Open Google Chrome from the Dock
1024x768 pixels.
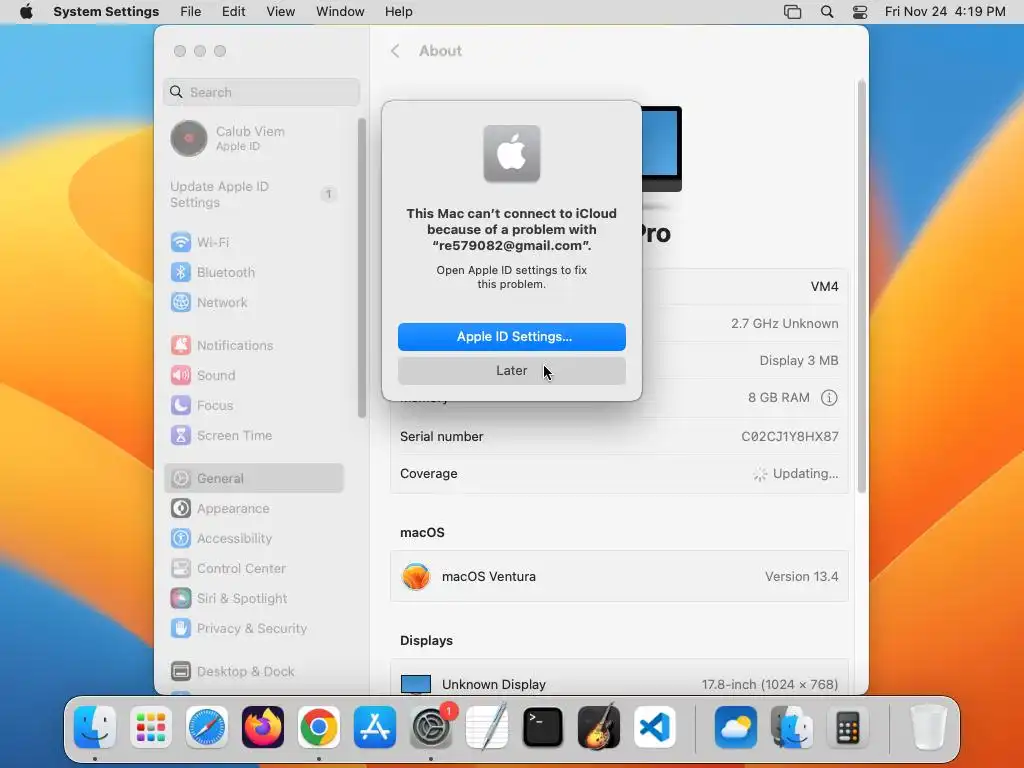(319, 728)
